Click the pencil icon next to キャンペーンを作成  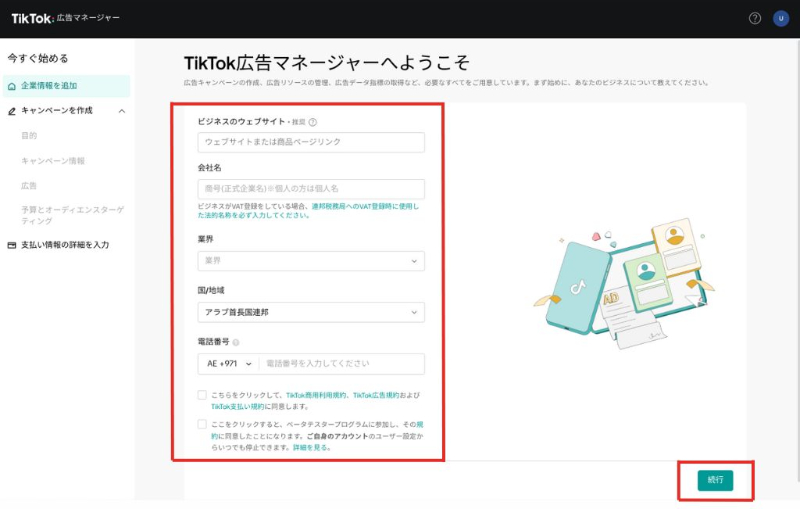pos(12,110)
